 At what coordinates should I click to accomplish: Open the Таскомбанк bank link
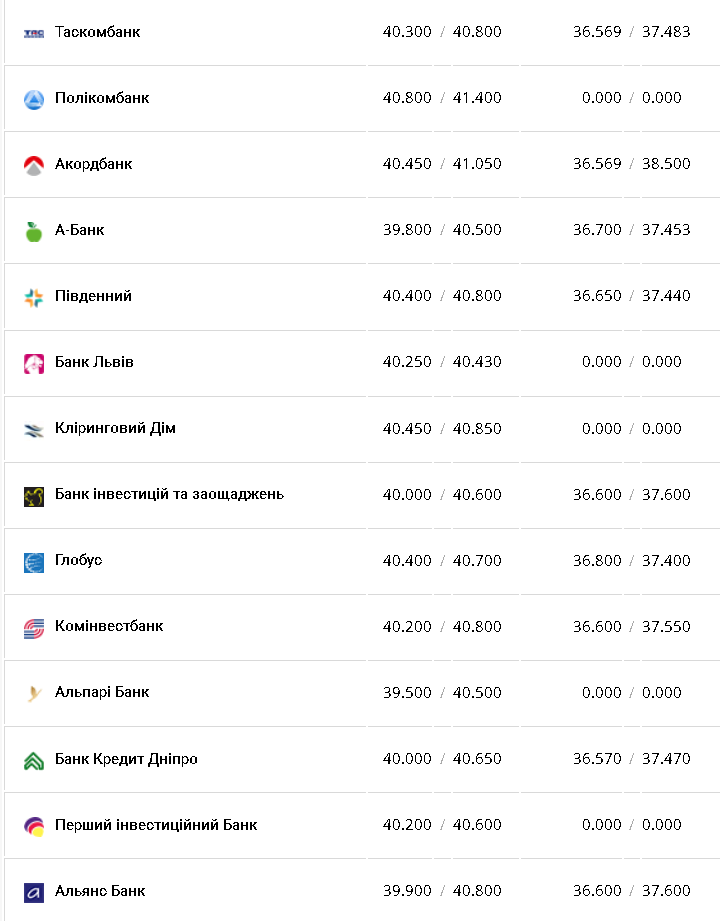click(x=97, y=32)
